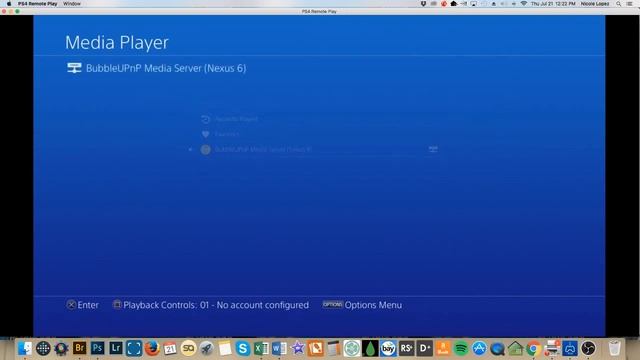Viewport: 640px width, 360px height.
Task: Open Rocket launcher icon in dock
Action: (207, 348)
